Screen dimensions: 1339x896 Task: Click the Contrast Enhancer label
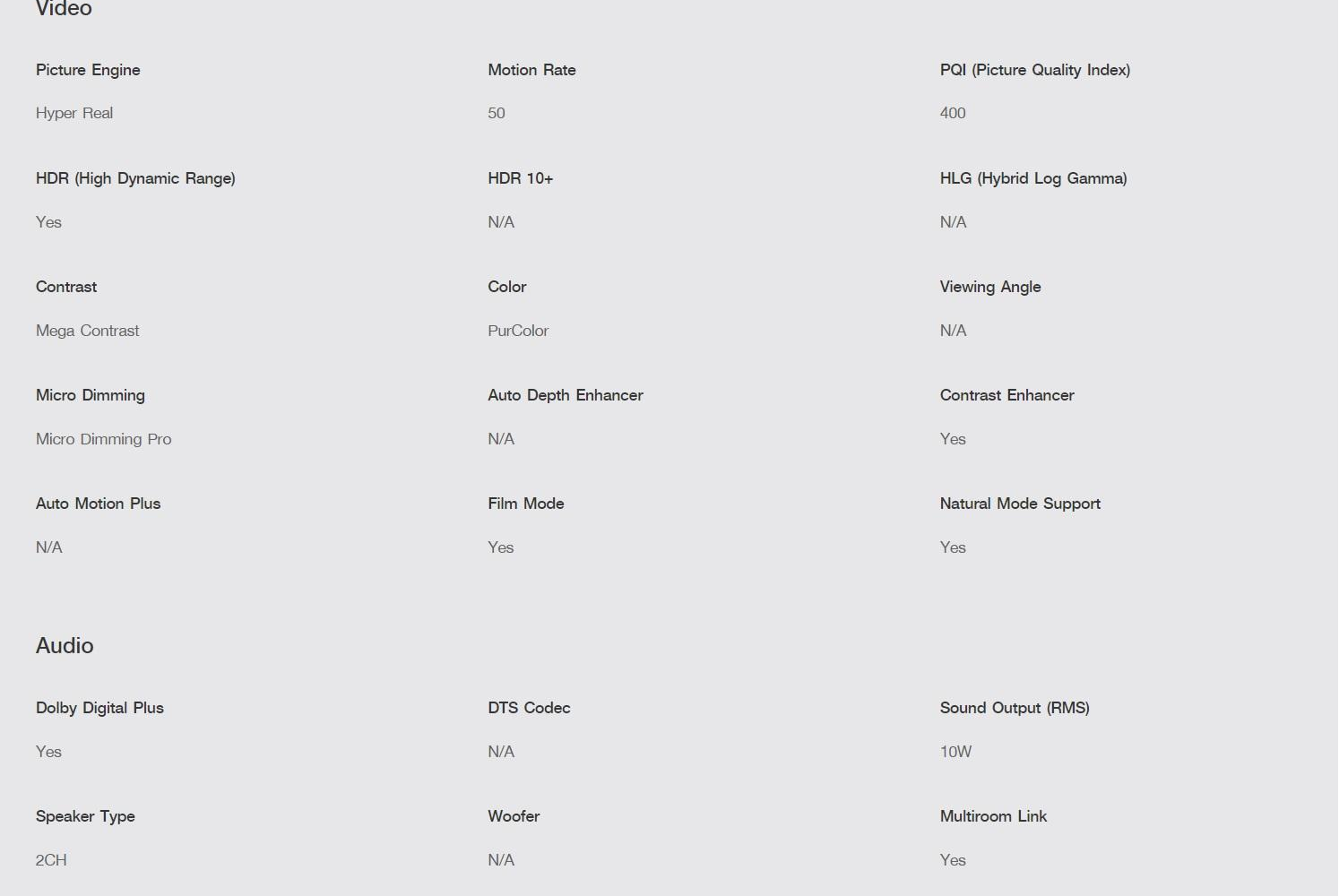1006,395
